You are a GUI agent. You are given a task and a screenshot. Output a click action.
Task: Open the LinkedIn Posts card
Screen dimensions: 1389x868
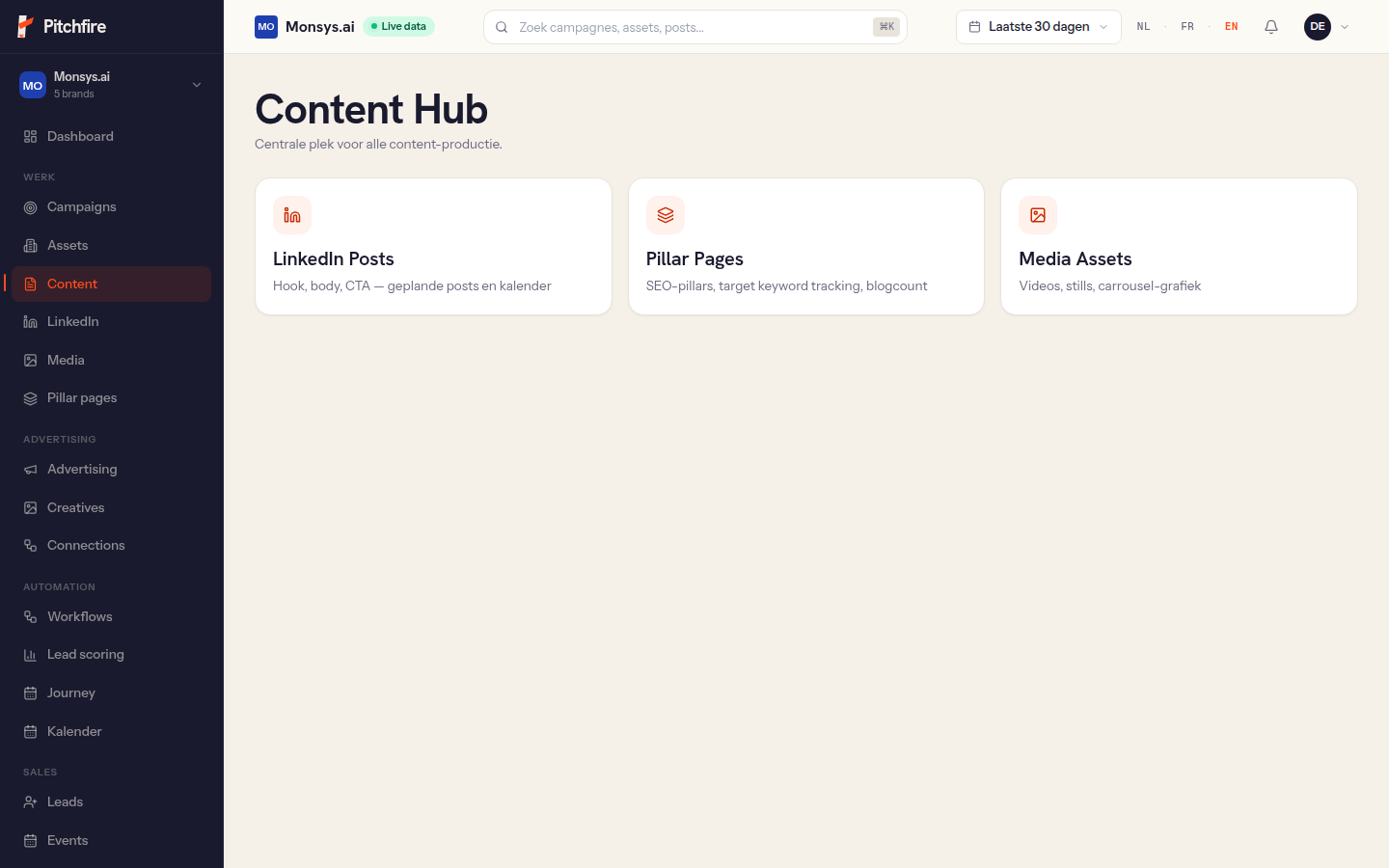[433, 247]
